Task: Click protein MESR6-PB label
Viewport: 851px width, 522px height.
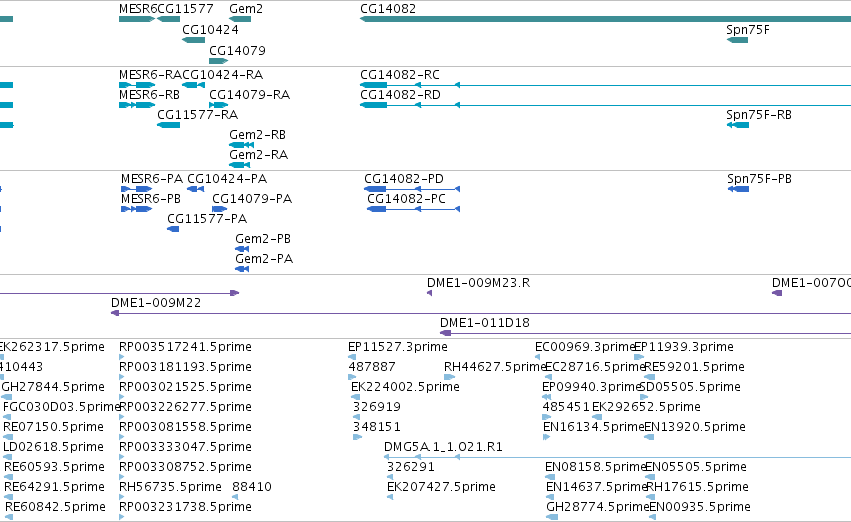Action: (x=151, y=199)
